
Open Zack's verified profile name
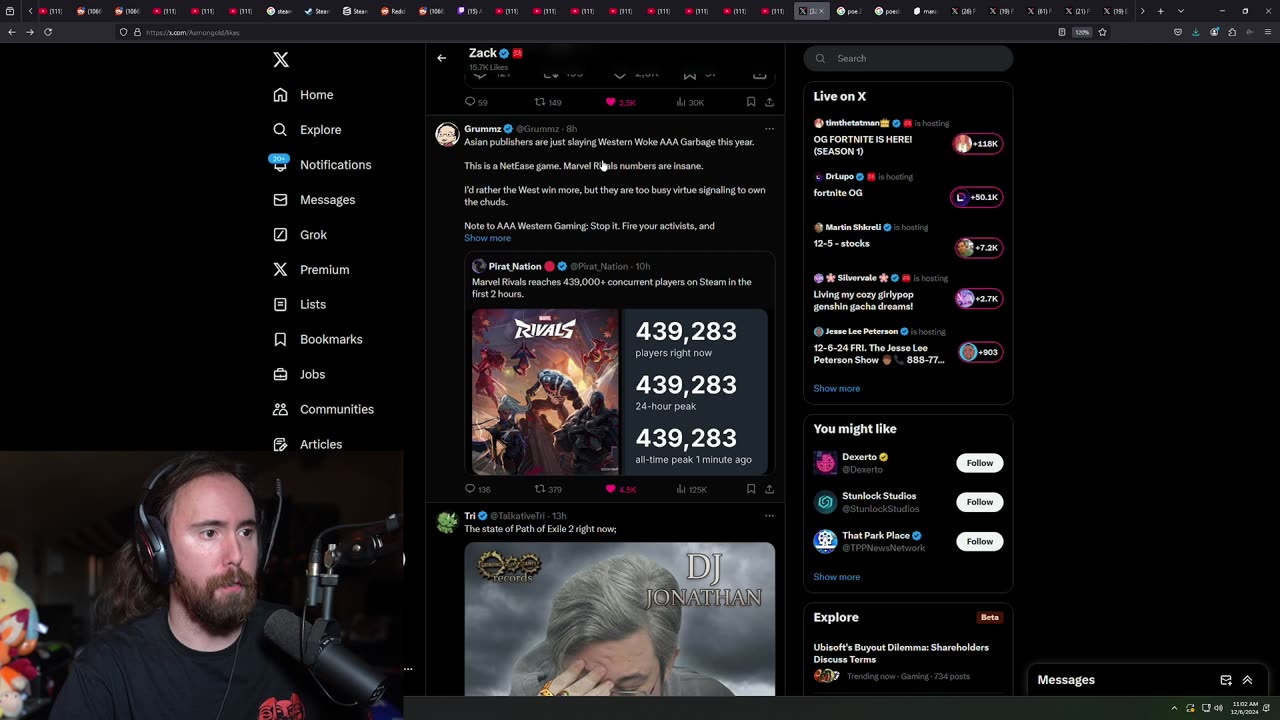click(x=495, y=53)
